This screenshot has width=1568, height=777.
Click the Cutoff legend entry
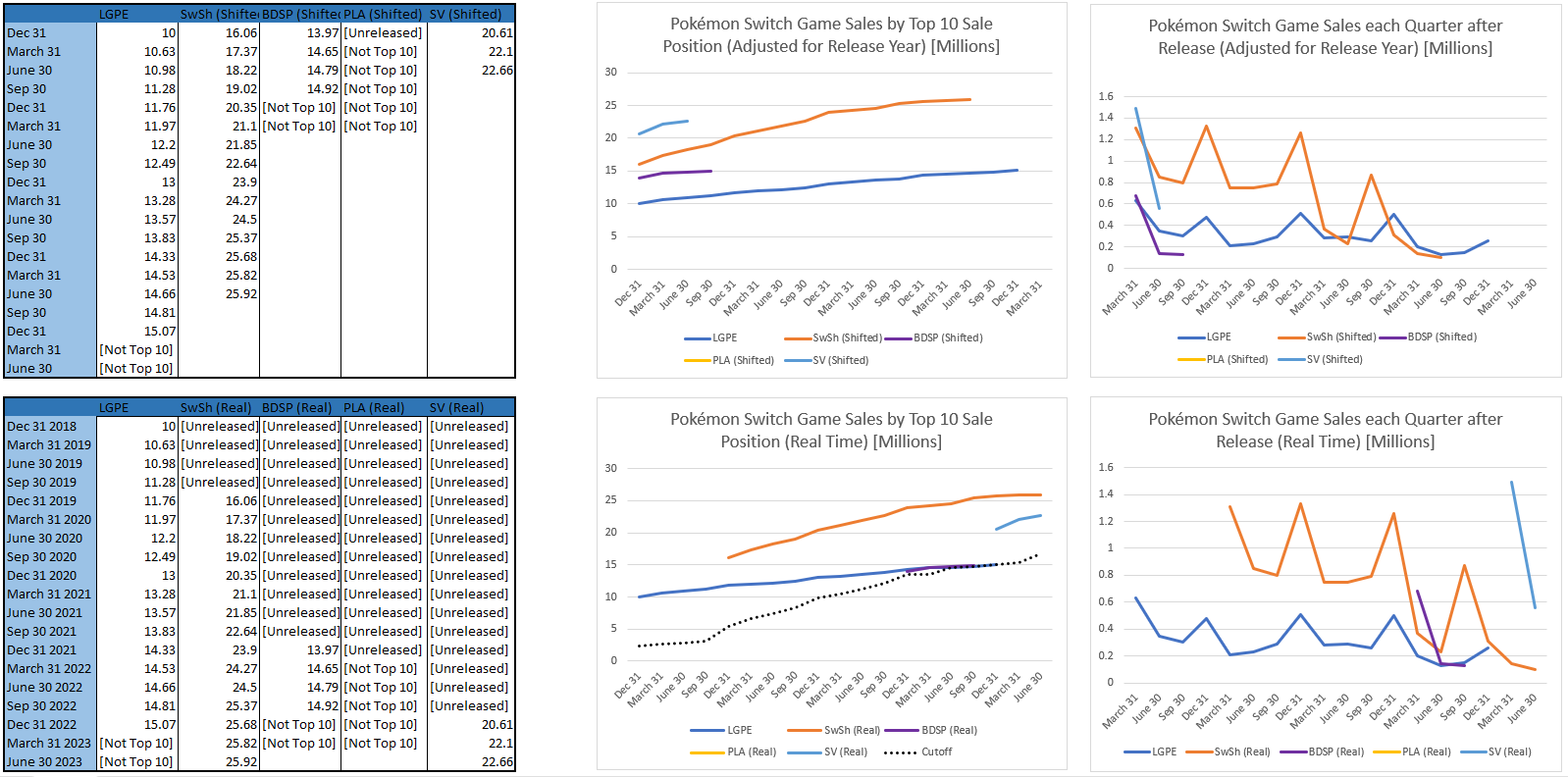point(918,751)
